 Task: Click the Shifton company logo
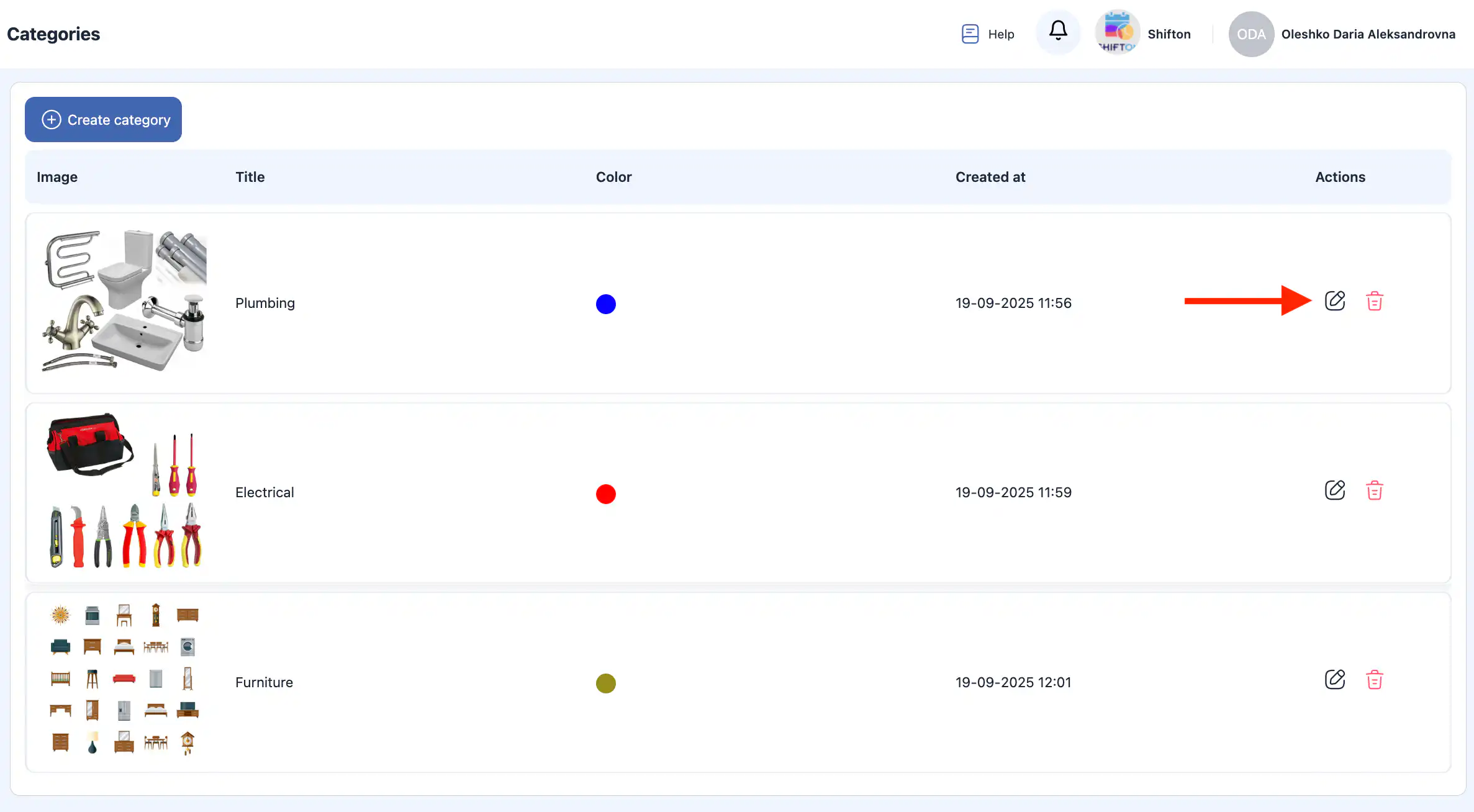[x=1117, y=33]
